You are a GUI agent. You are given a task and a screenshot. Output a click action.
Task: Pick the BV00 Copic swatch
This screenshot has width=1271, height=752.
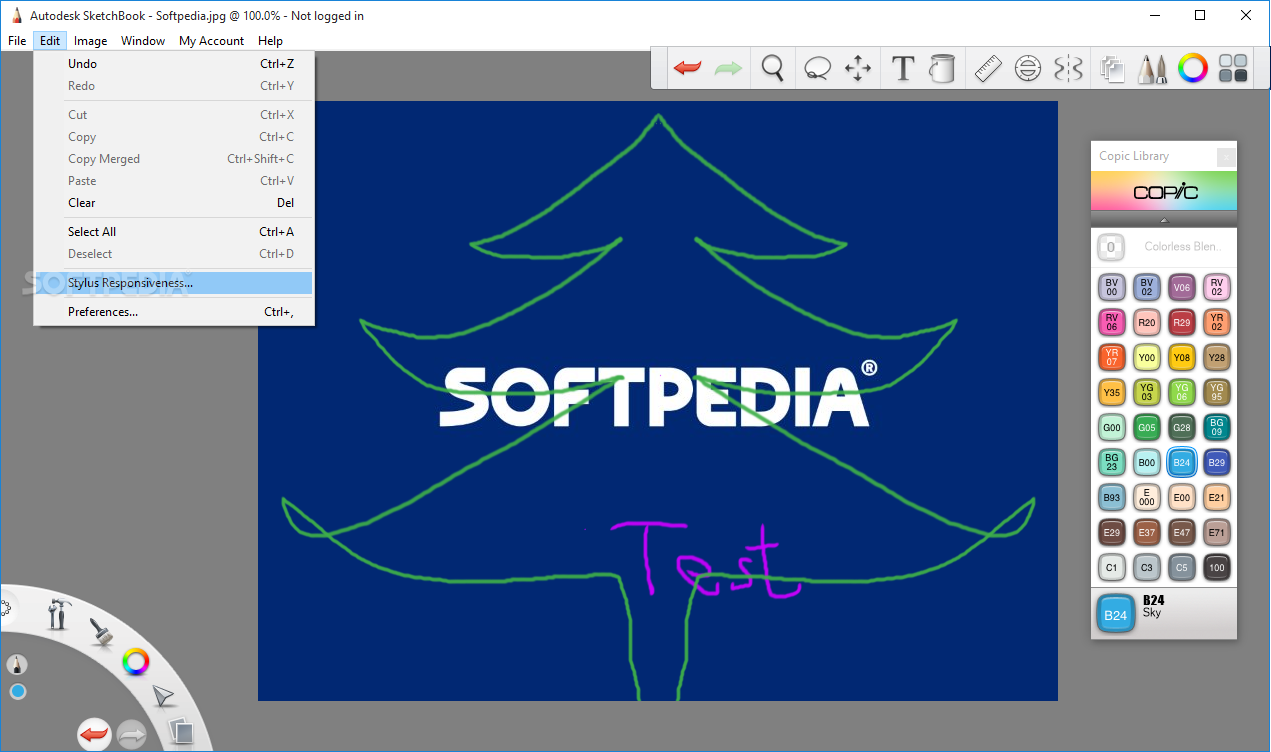pos(1112,288)
